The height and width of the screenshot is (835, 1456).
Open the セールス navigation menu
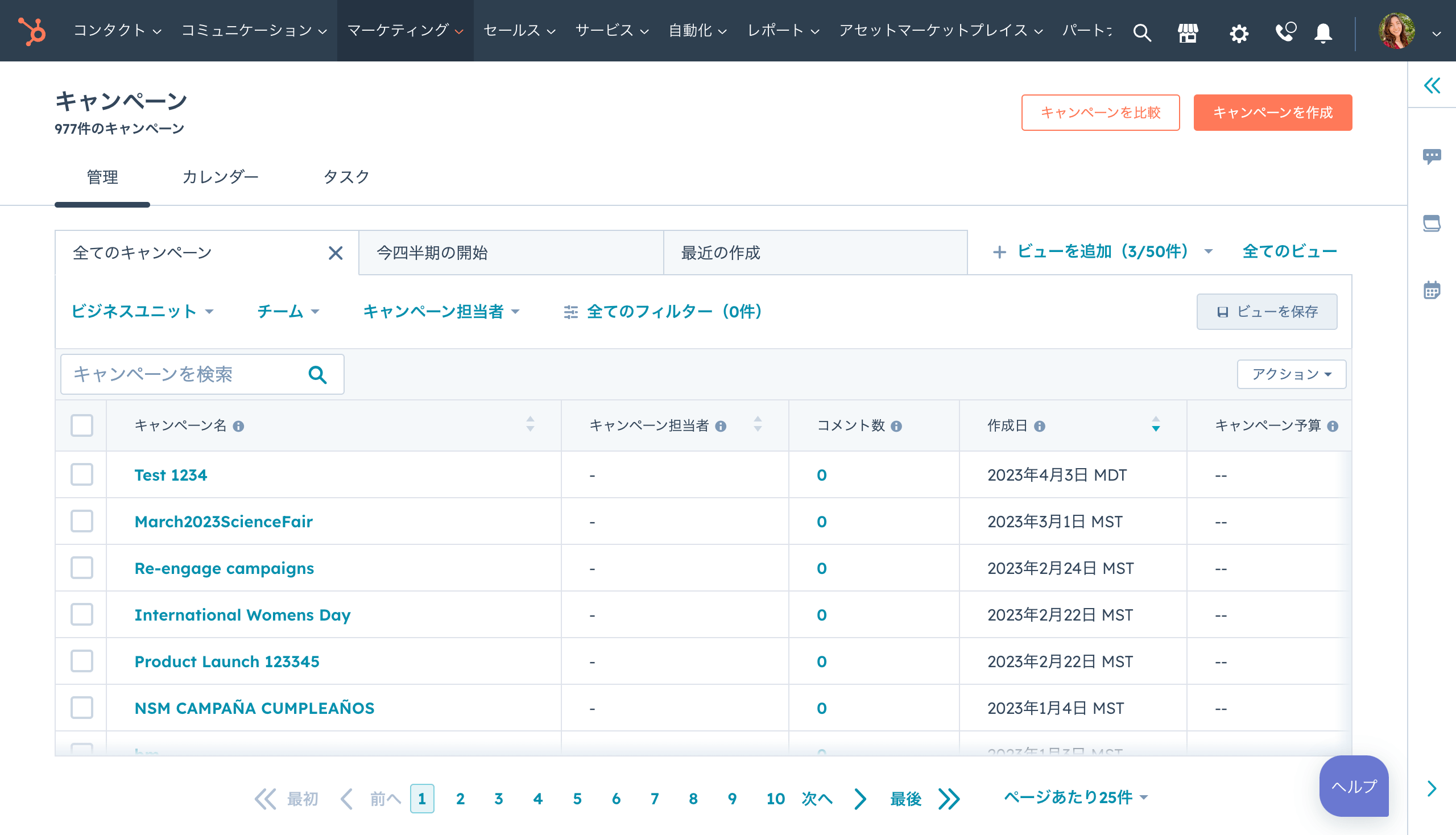pos(519,30)
